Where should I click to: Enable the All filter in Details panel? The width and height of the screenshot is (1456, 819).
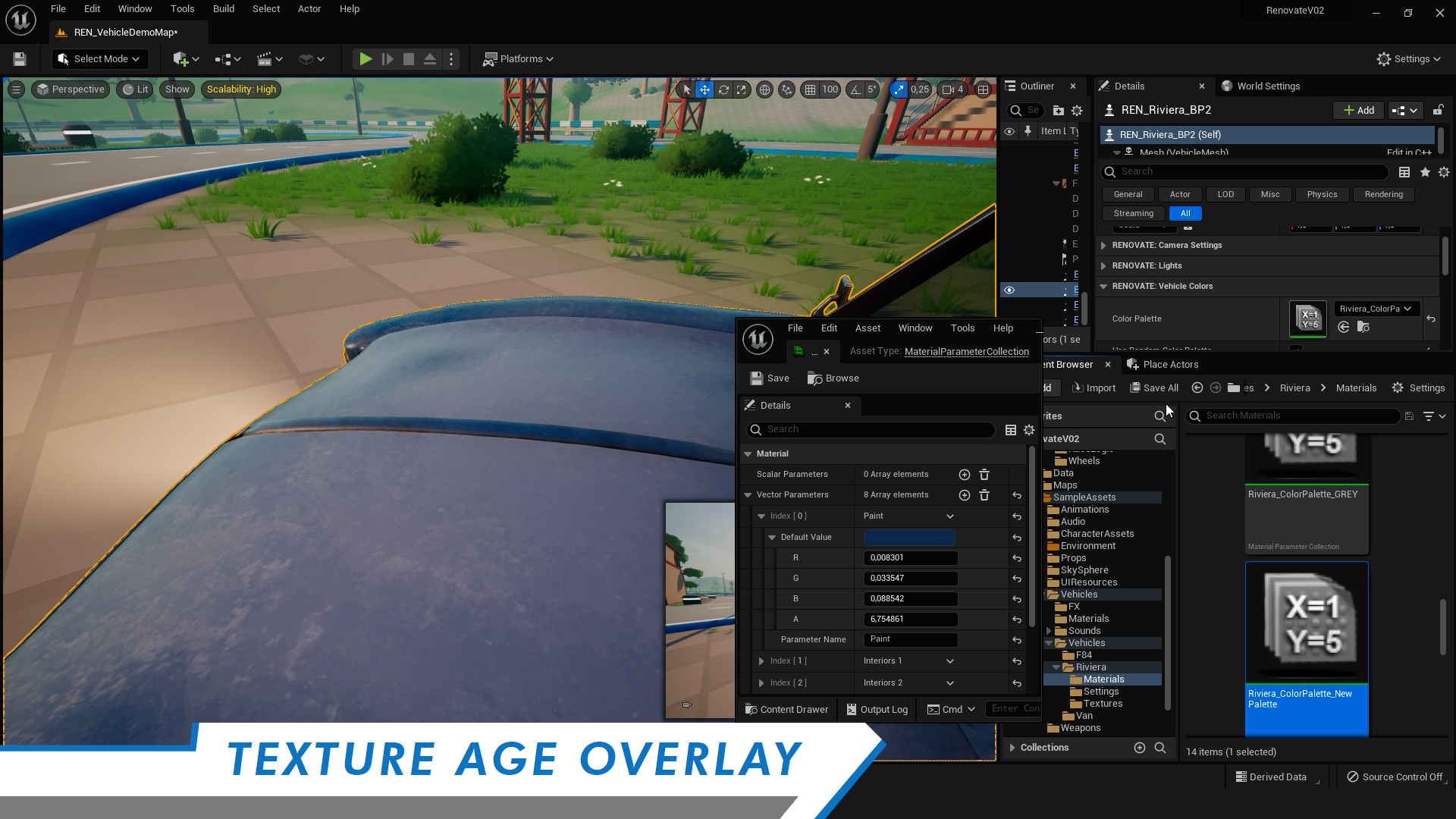point(1185,213)
